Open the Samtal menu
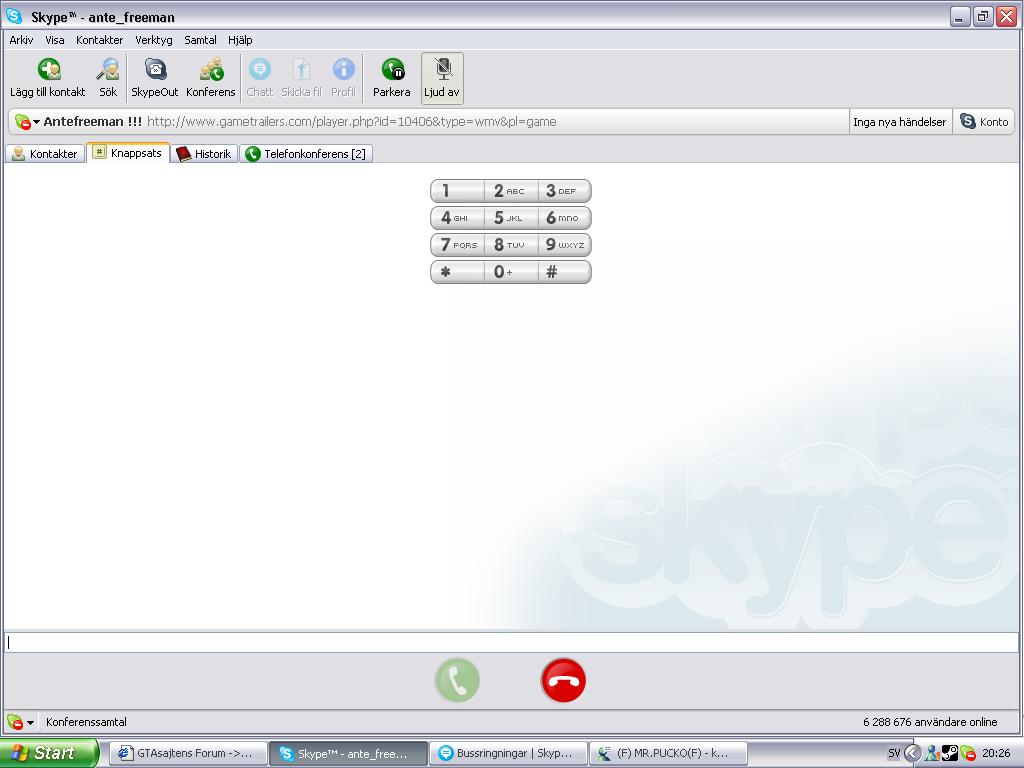 (x=200, y=40)
